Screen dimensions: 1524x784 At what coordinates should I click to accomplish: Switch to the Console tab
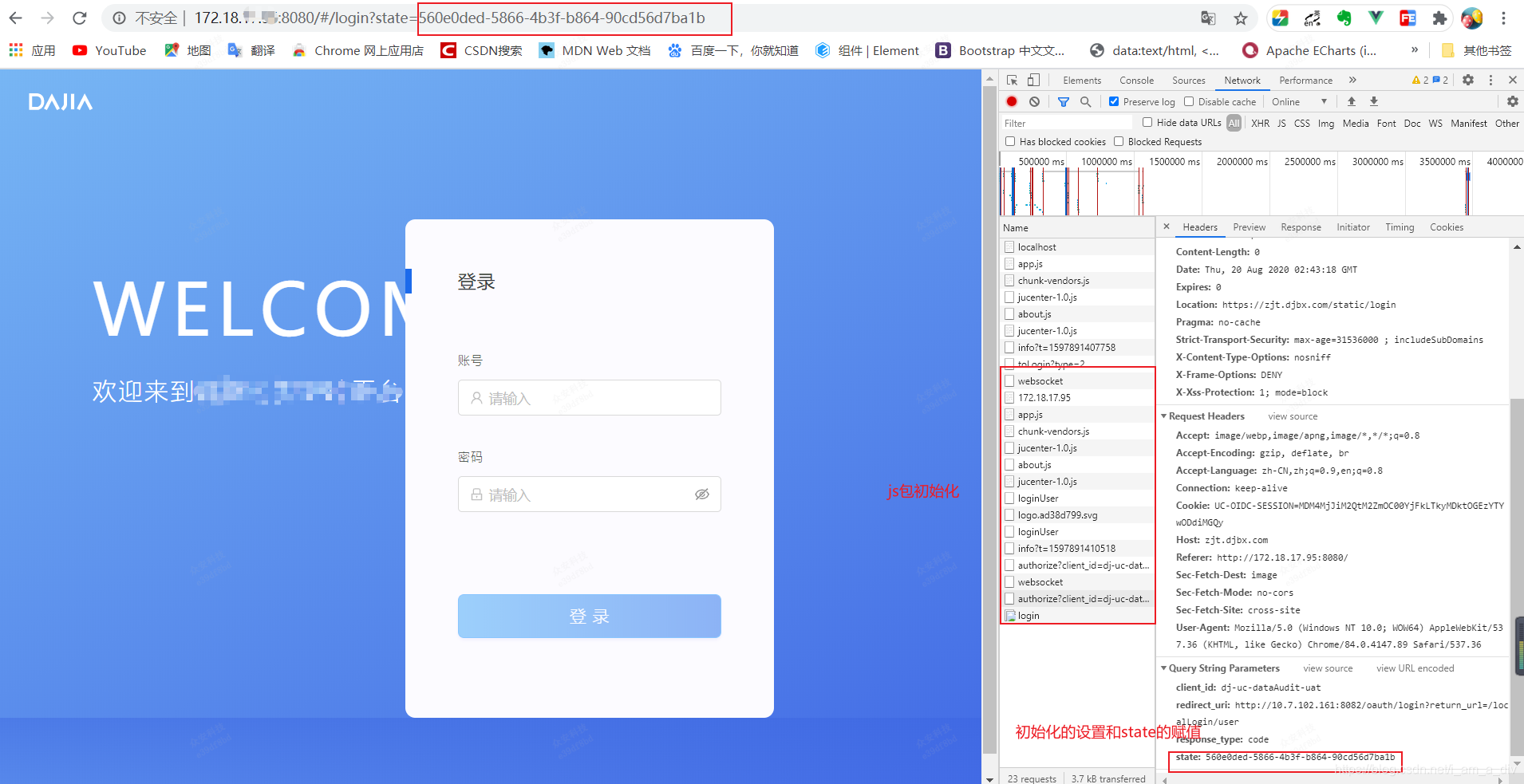pos(1136,80)
